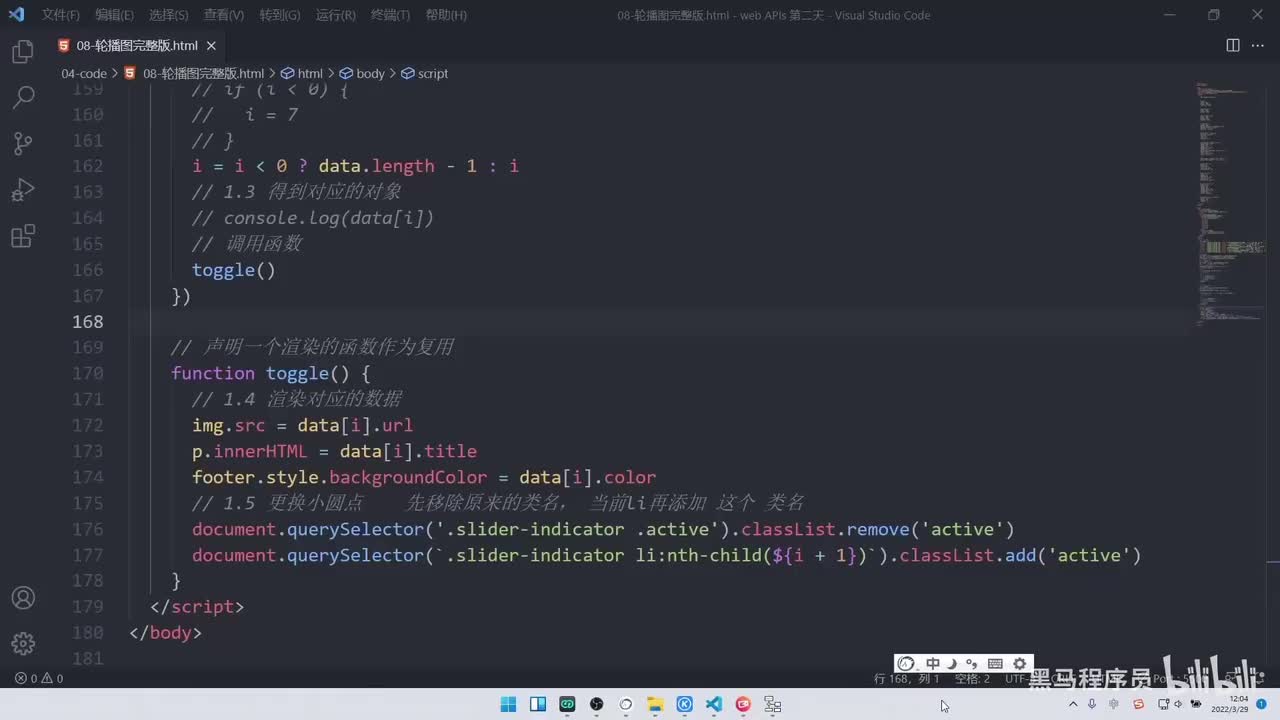Open the editor more actions ellipsis
Image resolution: width=1280 pixels, height=720 pixels.
pyautogui.click(x=1259, y=46)
